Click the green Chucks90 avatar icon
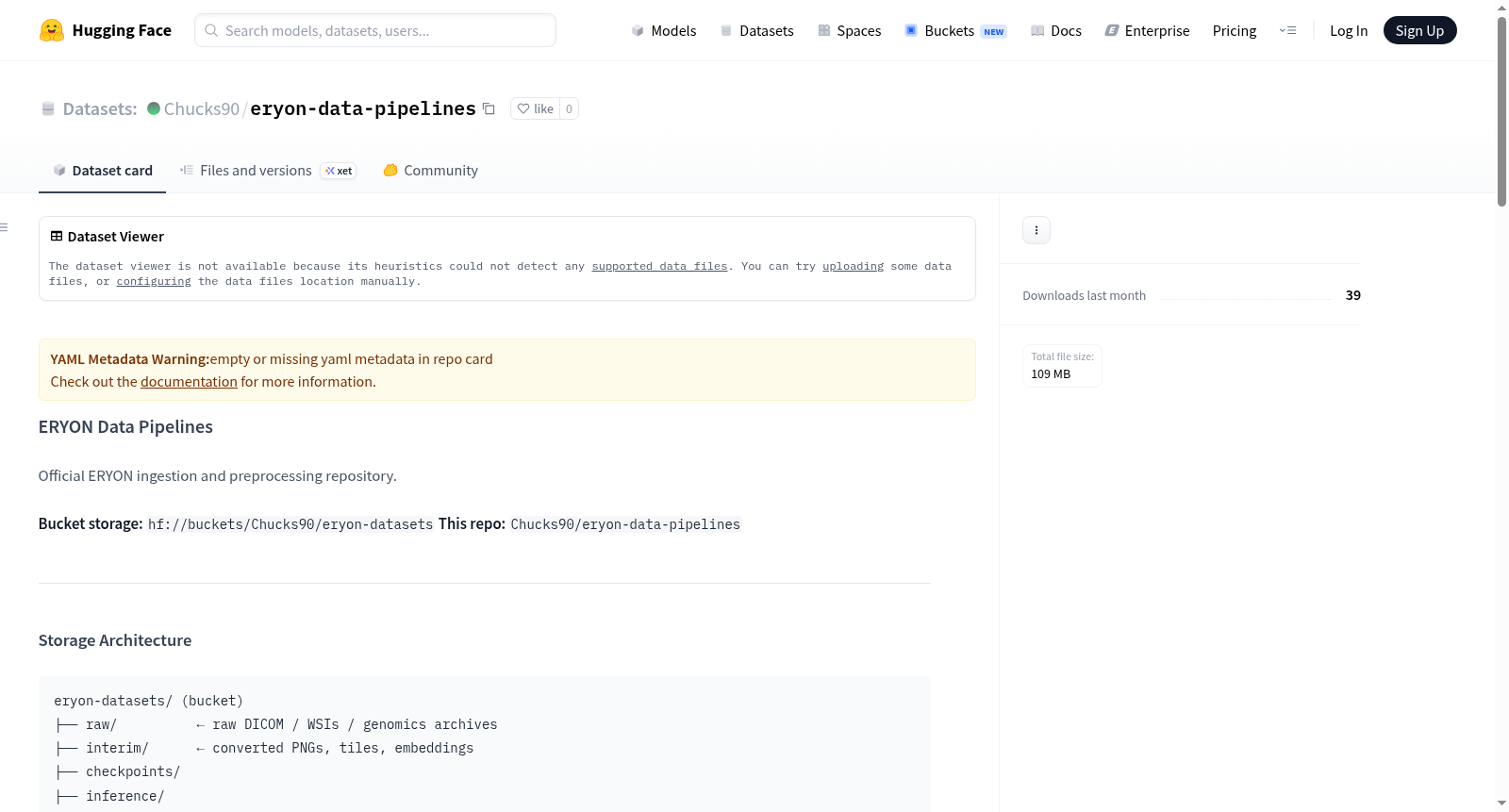Viewport: 1509px width, 812px height. click(154, 108)
